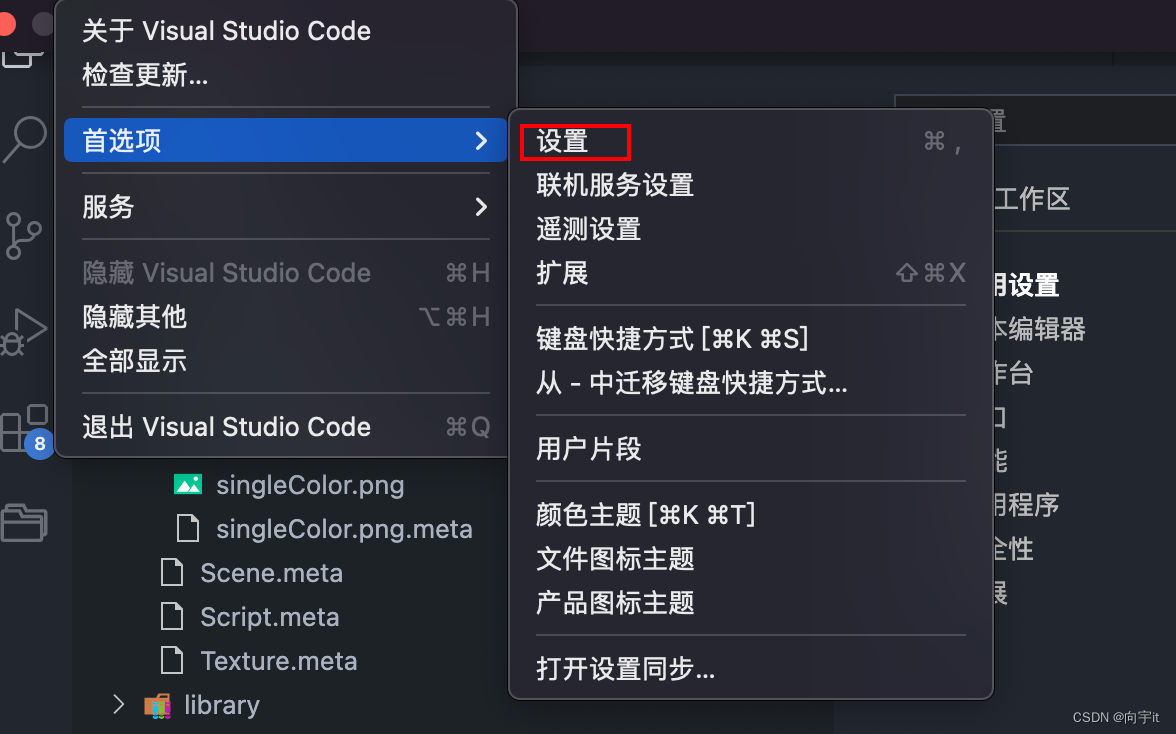Screen dimensions: 1176x734
Task: Click 全部显示 in the app menu
Action: [x=134, y=361]
